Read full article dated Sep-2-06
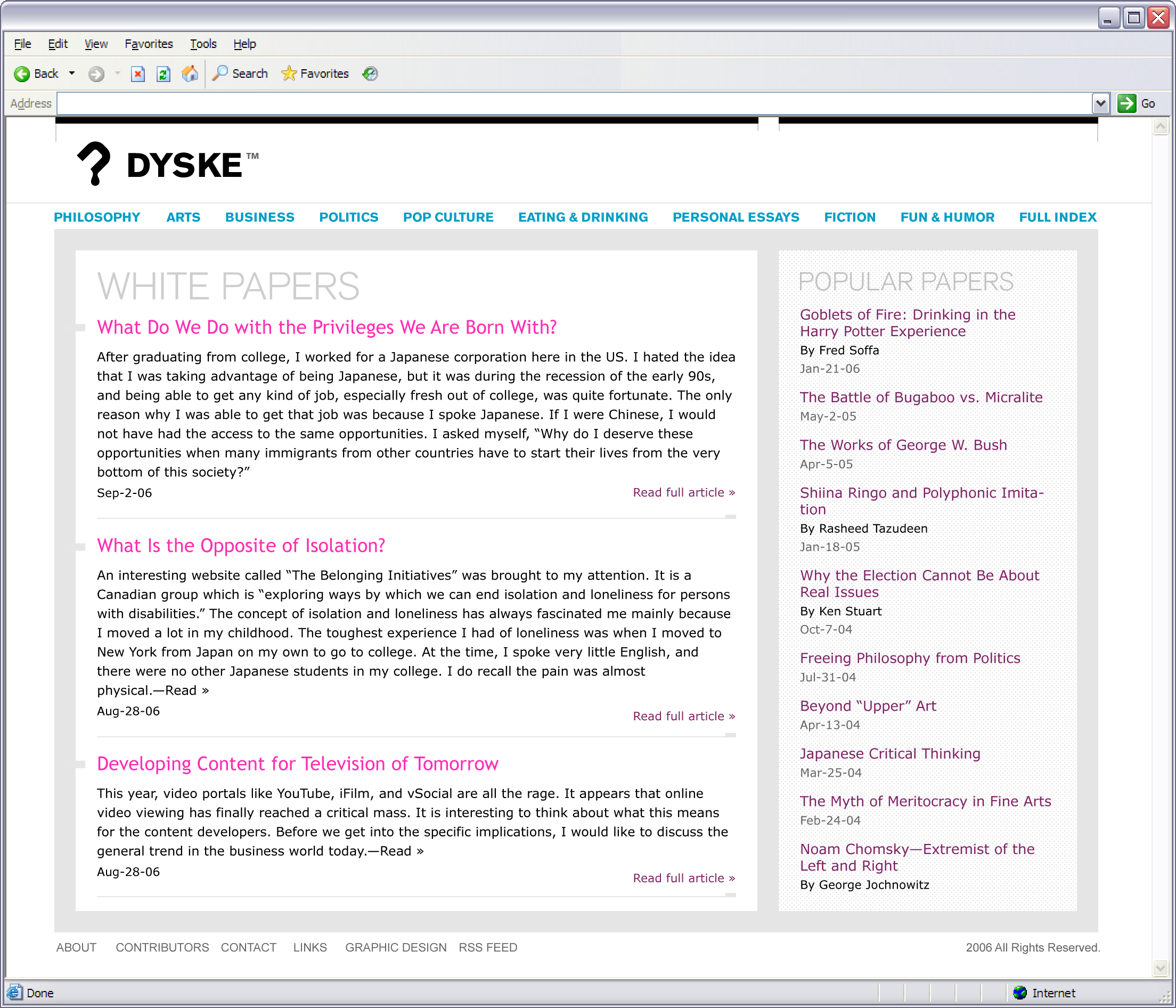 click(684, 492)
